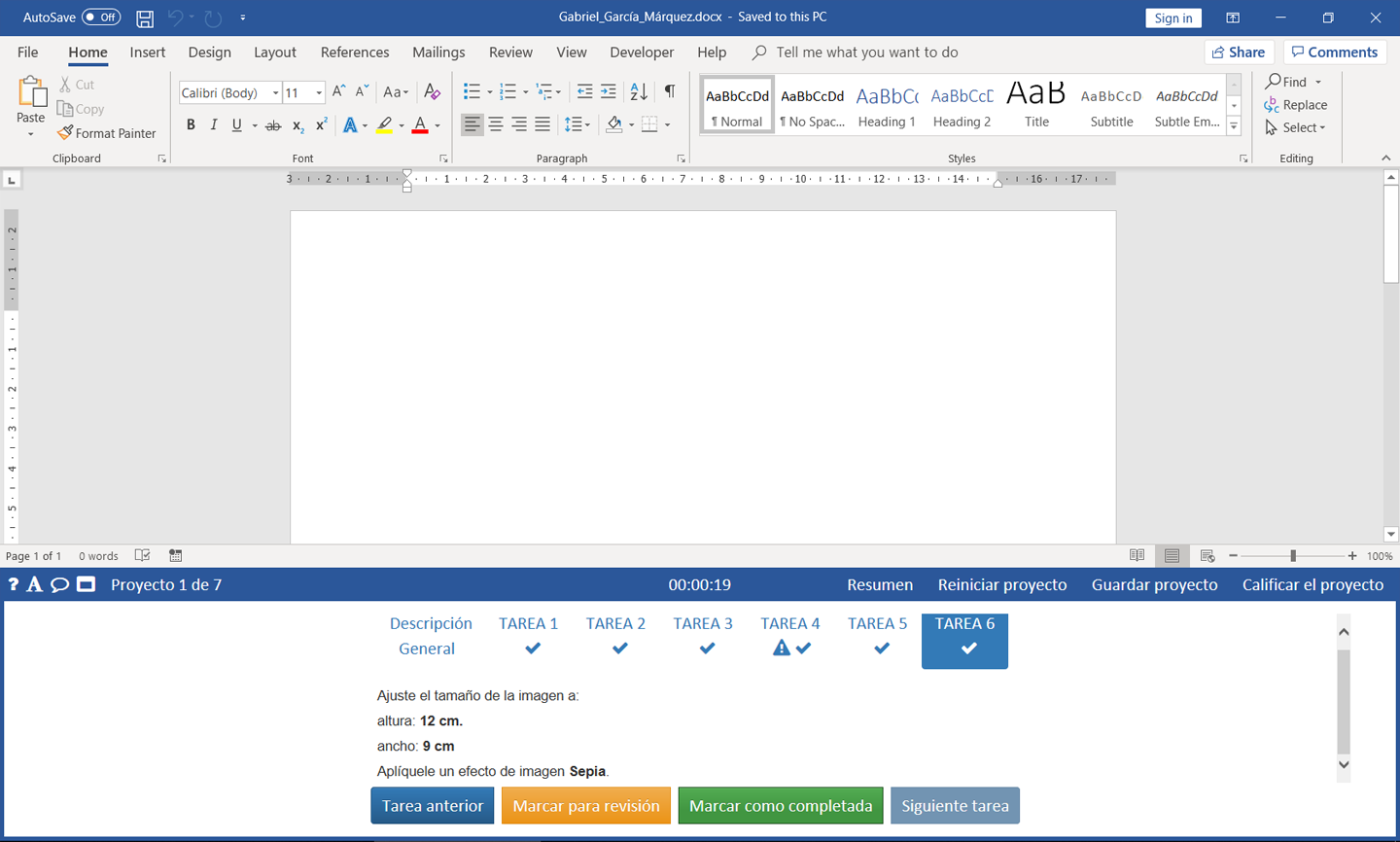
Task: Open the File menu
Action: 28,53
